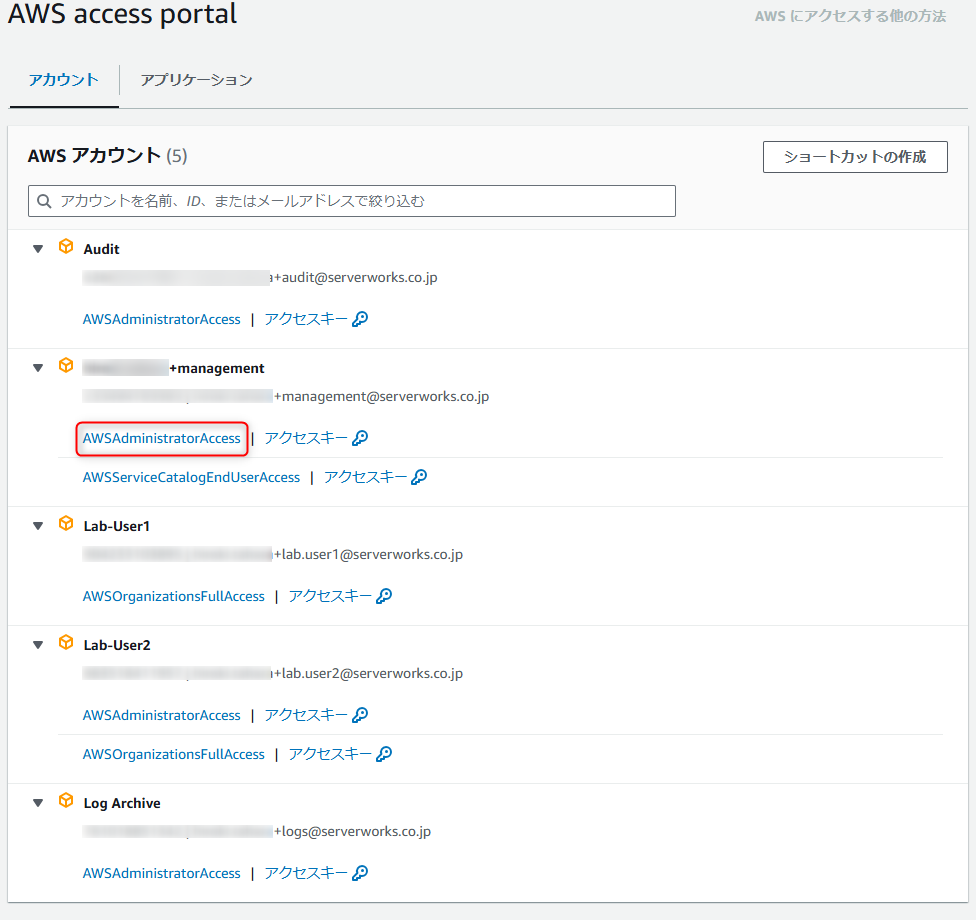This screenshot has height=920, width=976.
Task: Click key icon beside AWSServiceCatalogEndUserAccess
Action: (419, 477)
